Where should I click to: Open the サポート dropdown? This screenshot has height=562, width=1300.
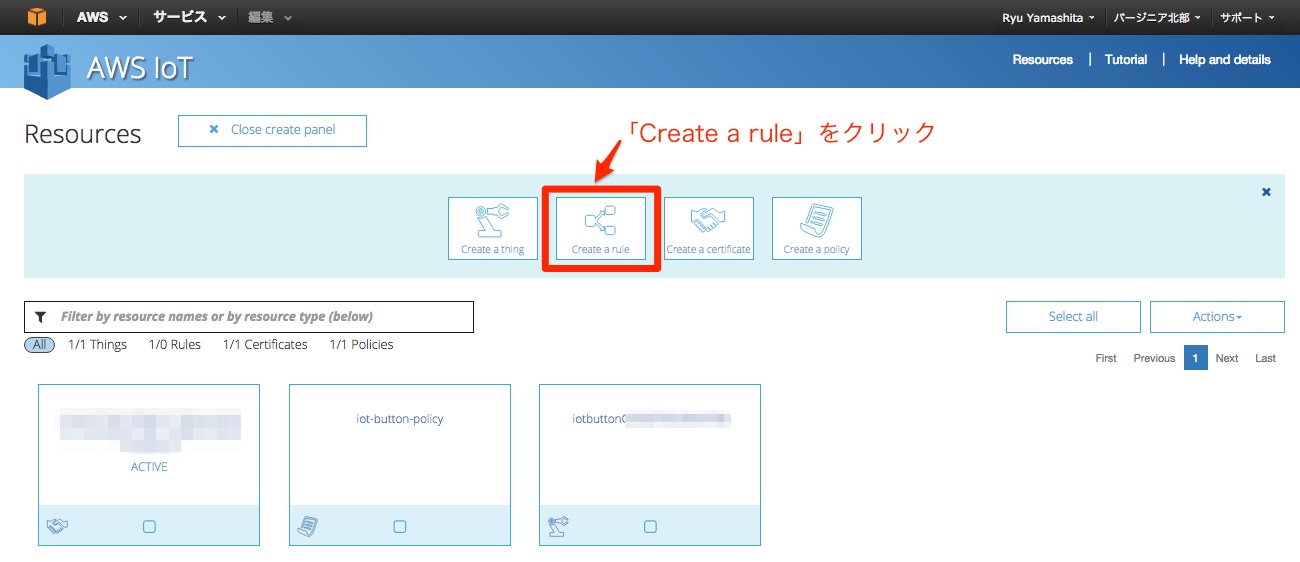(1247, 18)
